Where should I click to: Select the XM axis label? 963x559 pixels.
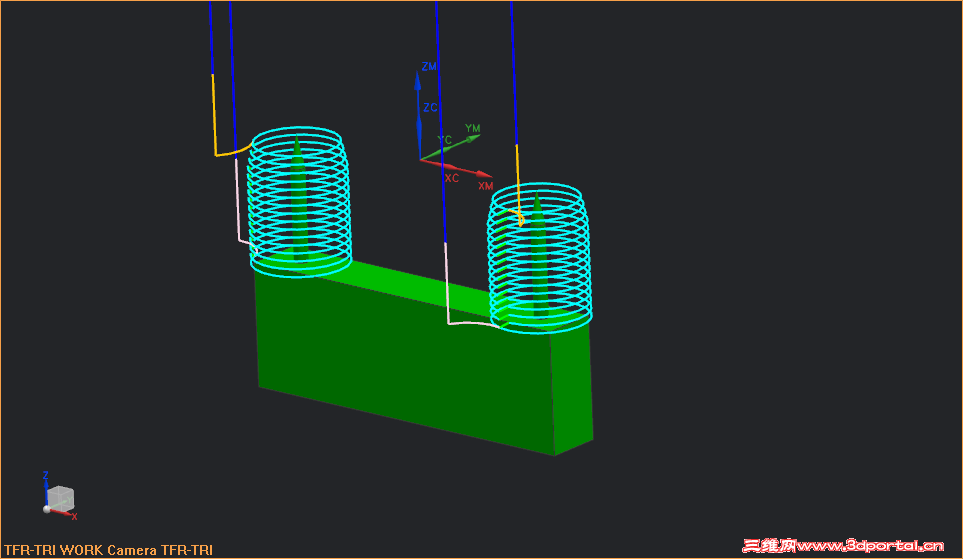pos(485,186)
